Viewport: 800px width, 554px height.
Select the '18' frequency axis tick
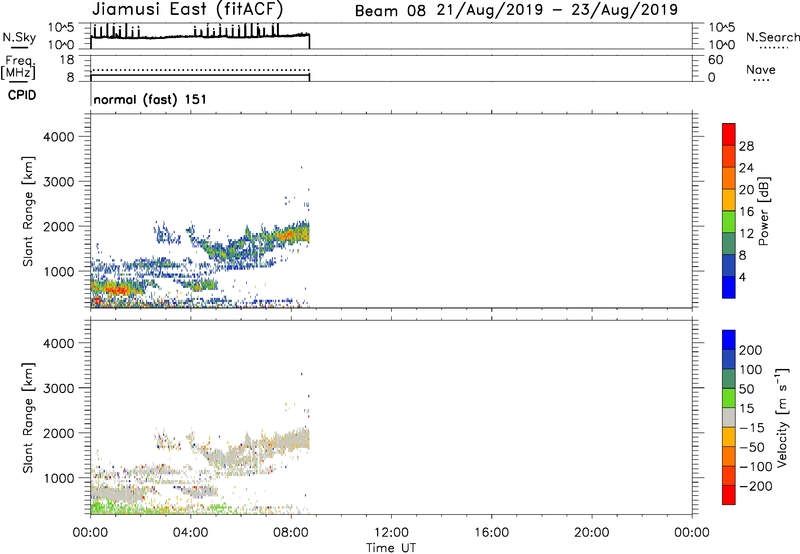pos(67,60)
